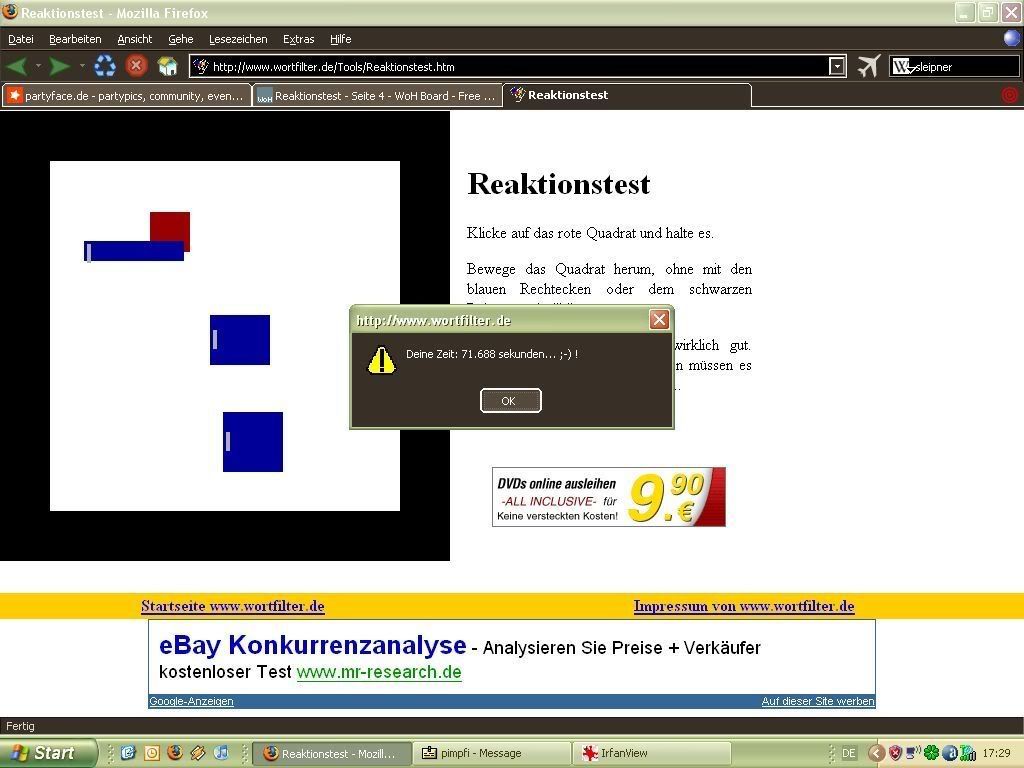Click the yellow warning icon in the dialog
This screenshot has height=768, width=1024.
click(381, 360)
